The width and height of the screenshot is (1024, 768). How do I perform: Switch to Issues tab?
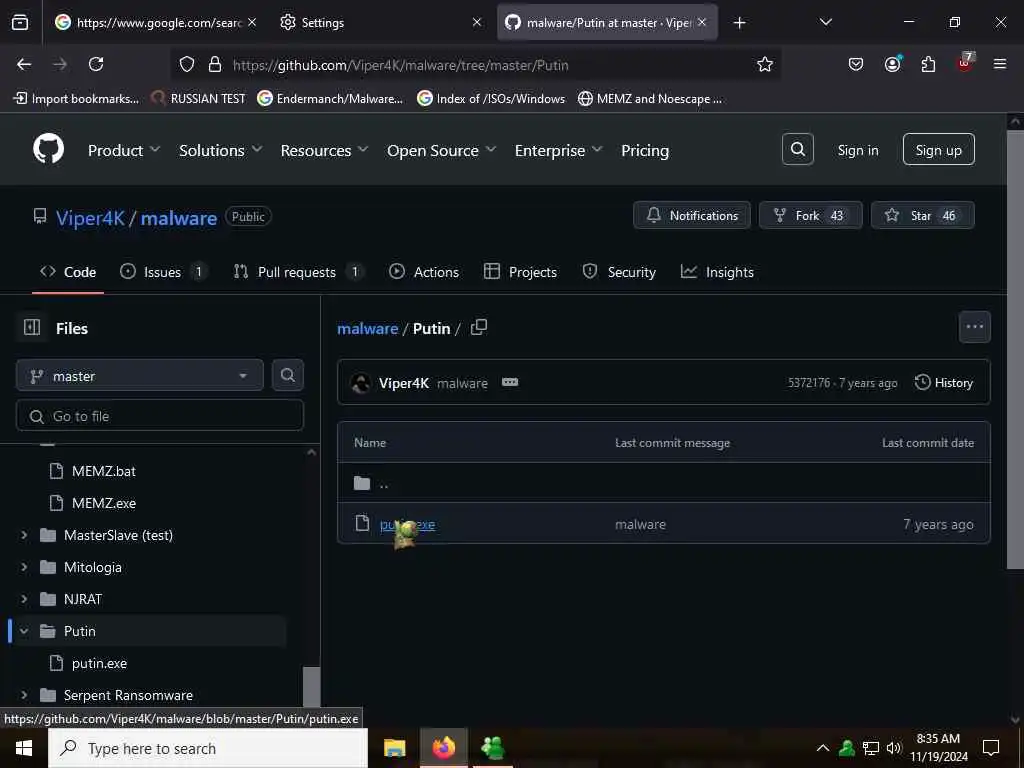163,272
